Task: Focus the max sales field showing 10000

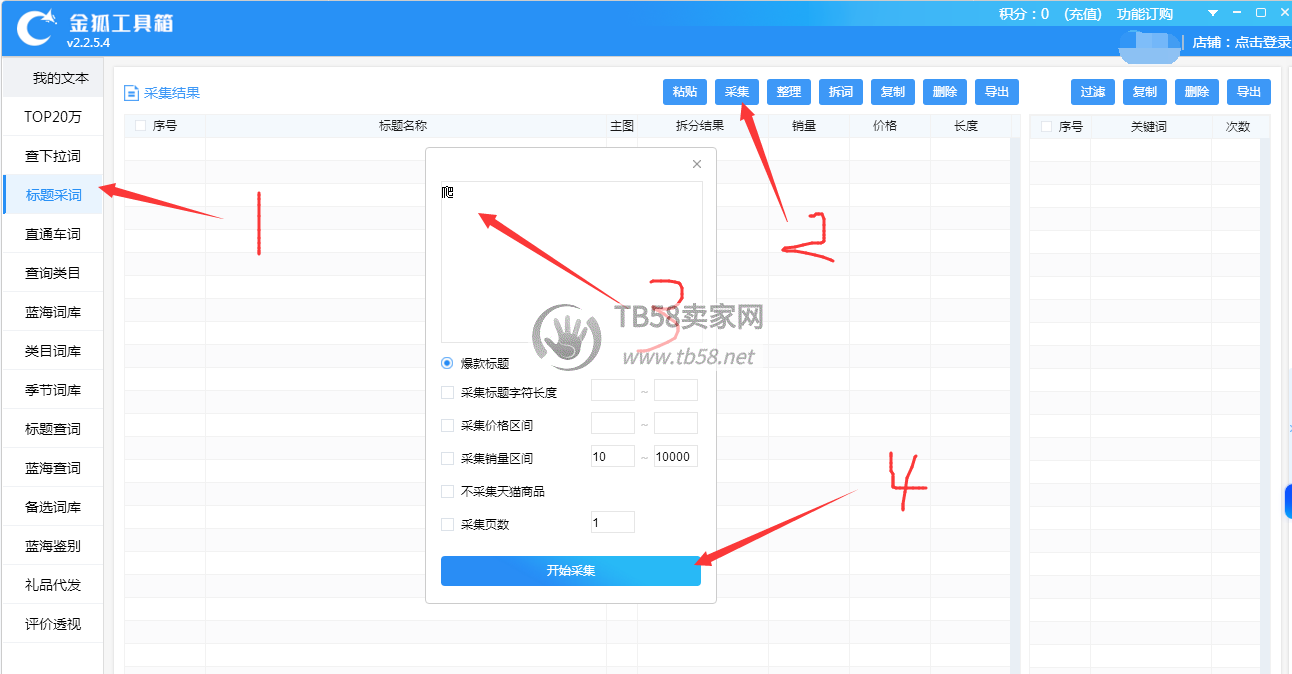Action: pyautogui.click(x=675, y=457)
